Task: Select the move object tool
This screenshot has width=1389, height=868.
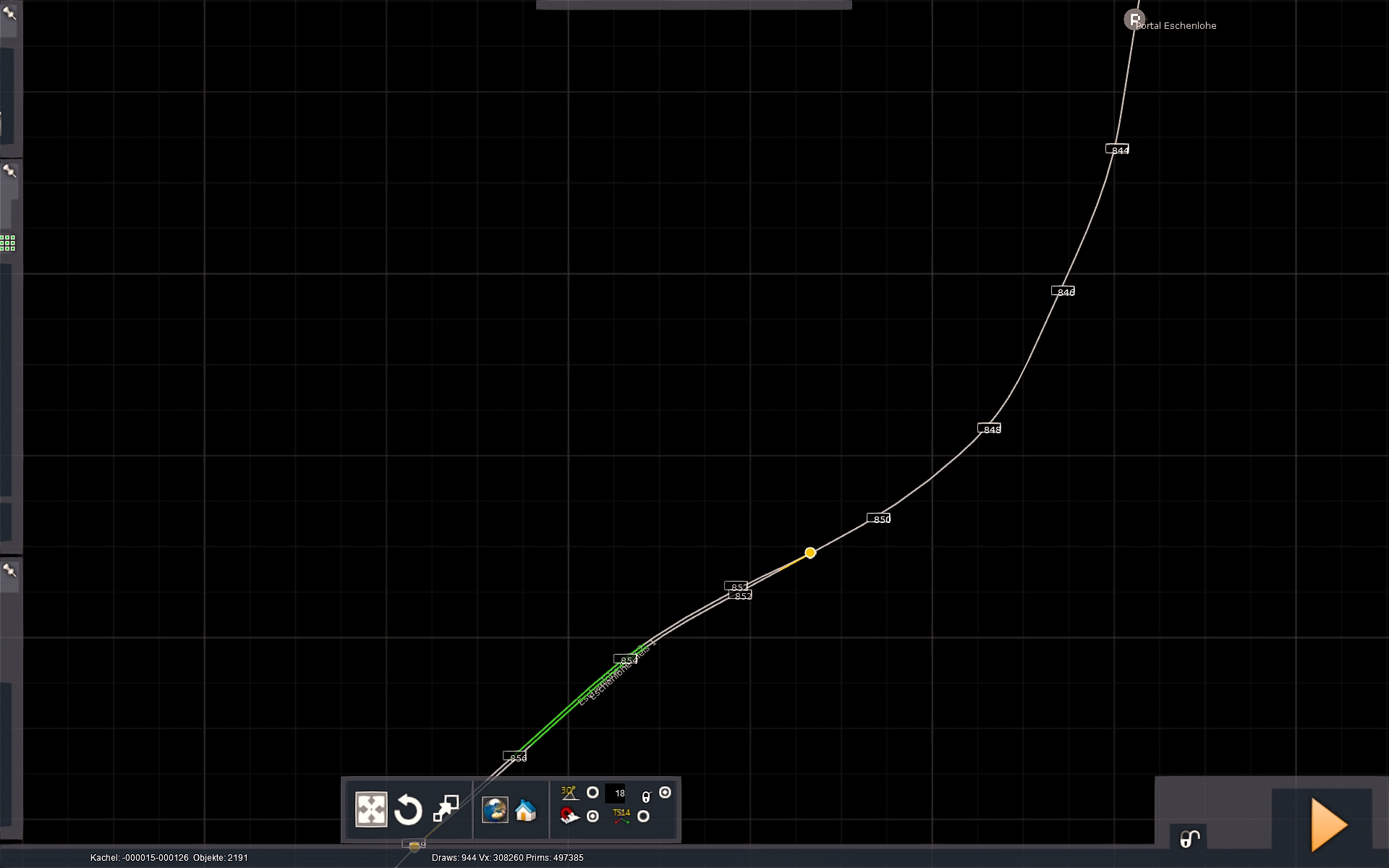Action: (370, 809)
